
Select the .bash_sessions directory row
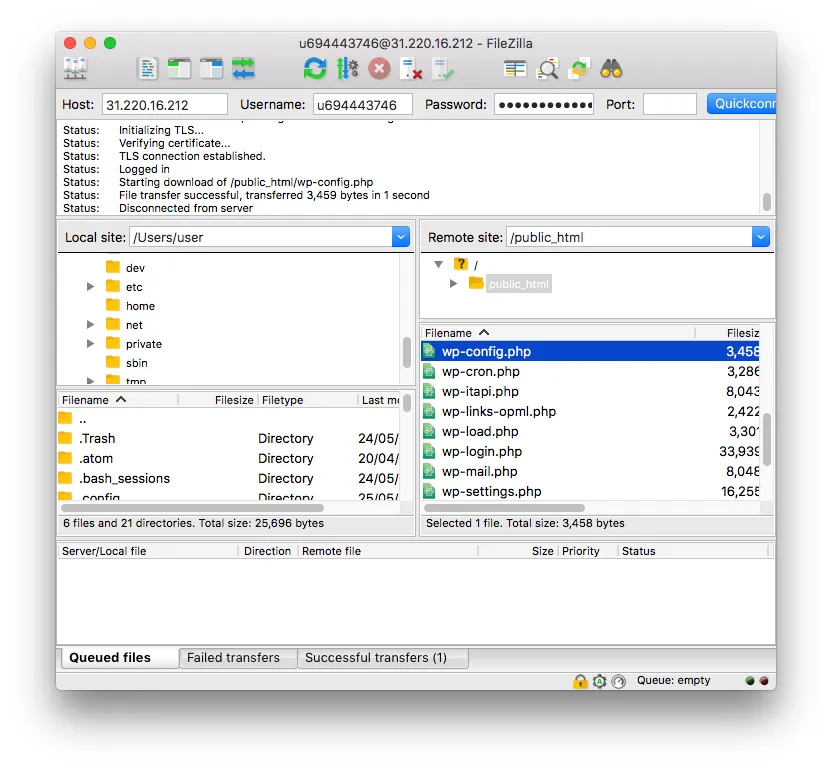[x=228, y=479]
